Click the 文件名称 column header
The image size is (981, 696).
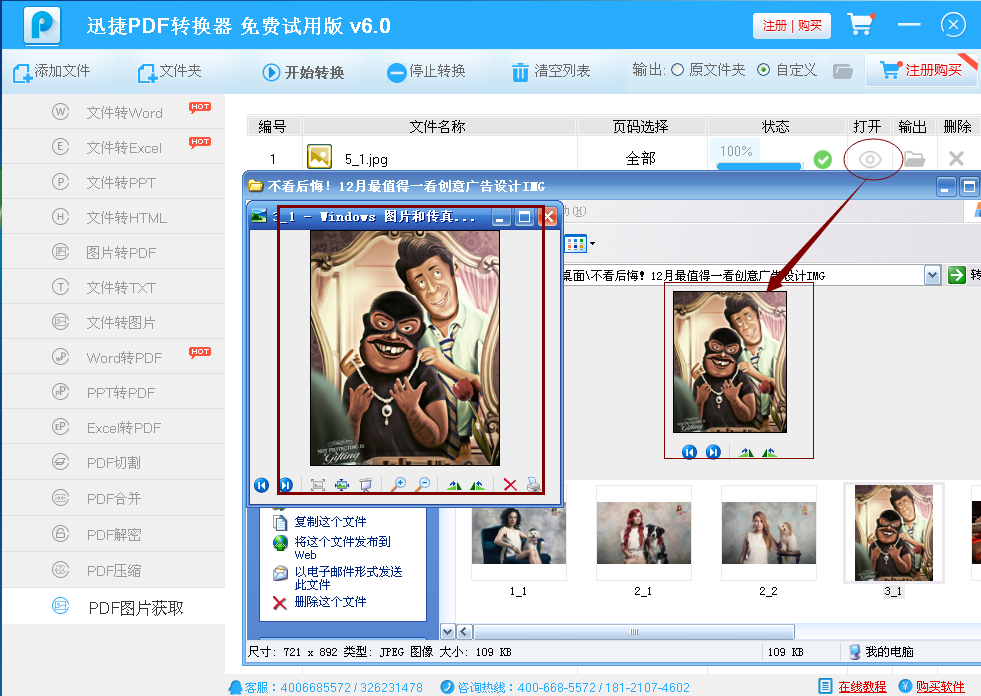click(x=437, y=126)
